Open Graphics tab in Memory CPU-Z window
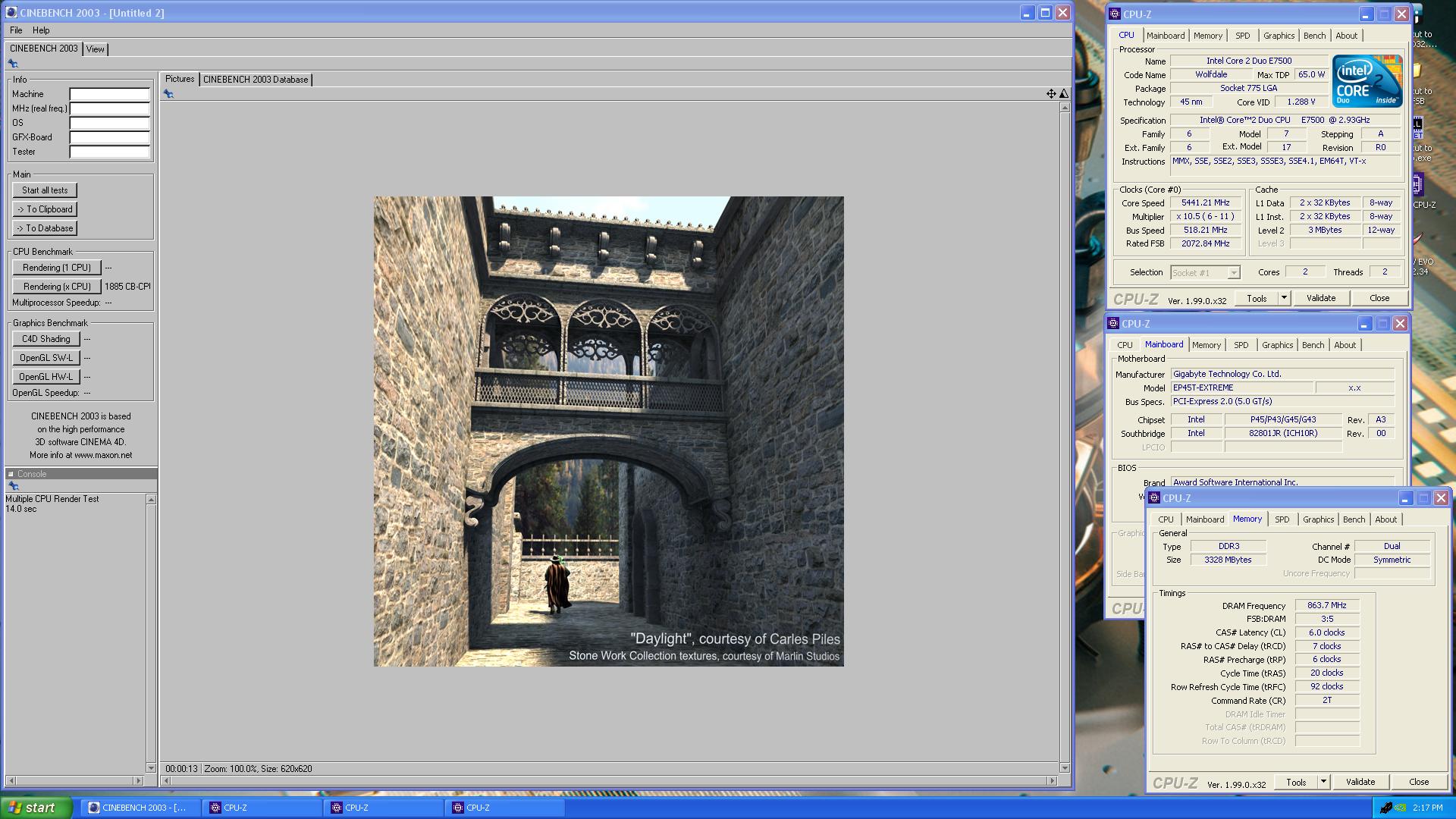1456x819 pixels. pyautogui.click(x=1318, y=519)
